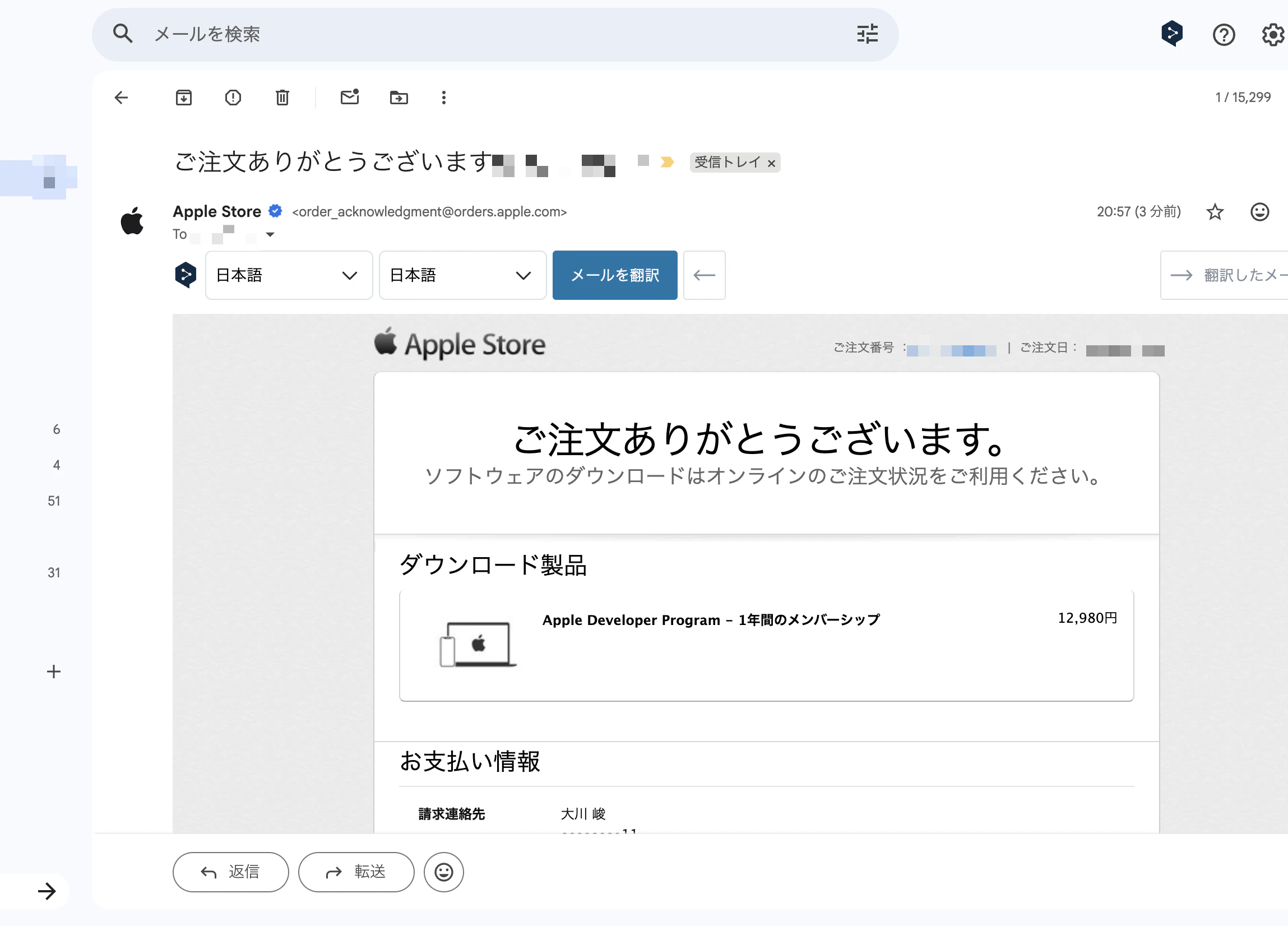Click DeepL logo in translation bar

(186, 275)
